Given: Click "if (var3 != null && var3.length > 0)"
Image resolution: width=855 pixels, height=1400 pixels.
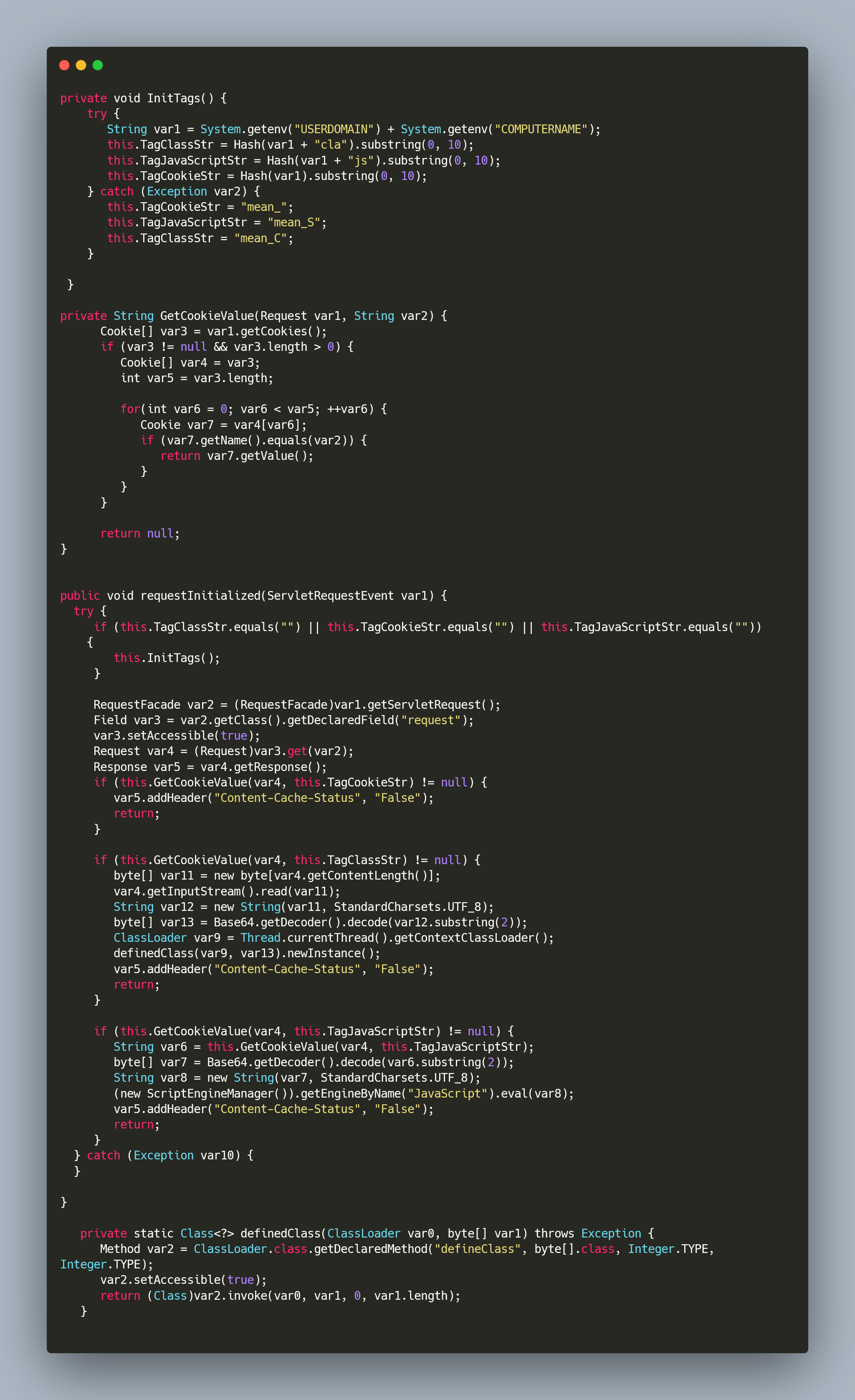Looking at the screenshot, I should [x=227, y=347].
